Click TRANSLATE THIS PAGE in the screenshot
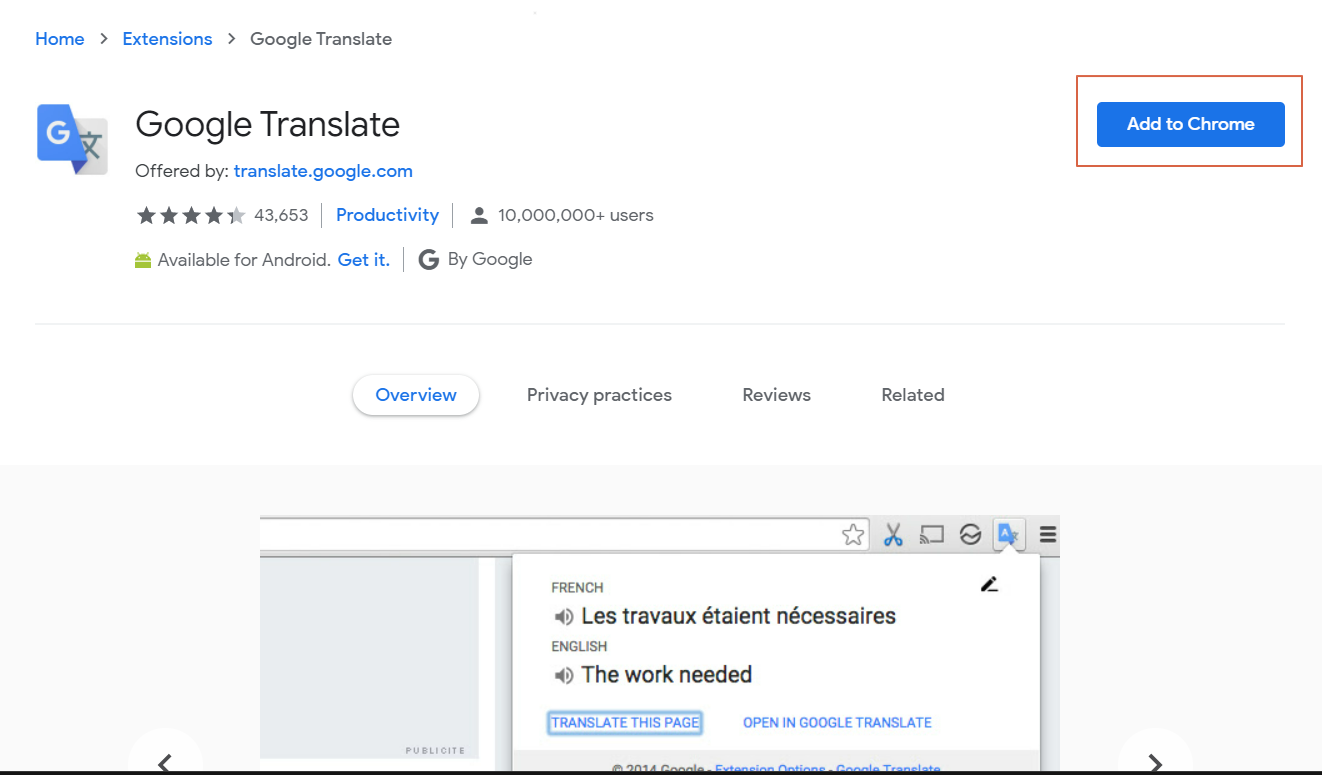The height and width of the screenshot is (775, 1322). tap(625, 723)
